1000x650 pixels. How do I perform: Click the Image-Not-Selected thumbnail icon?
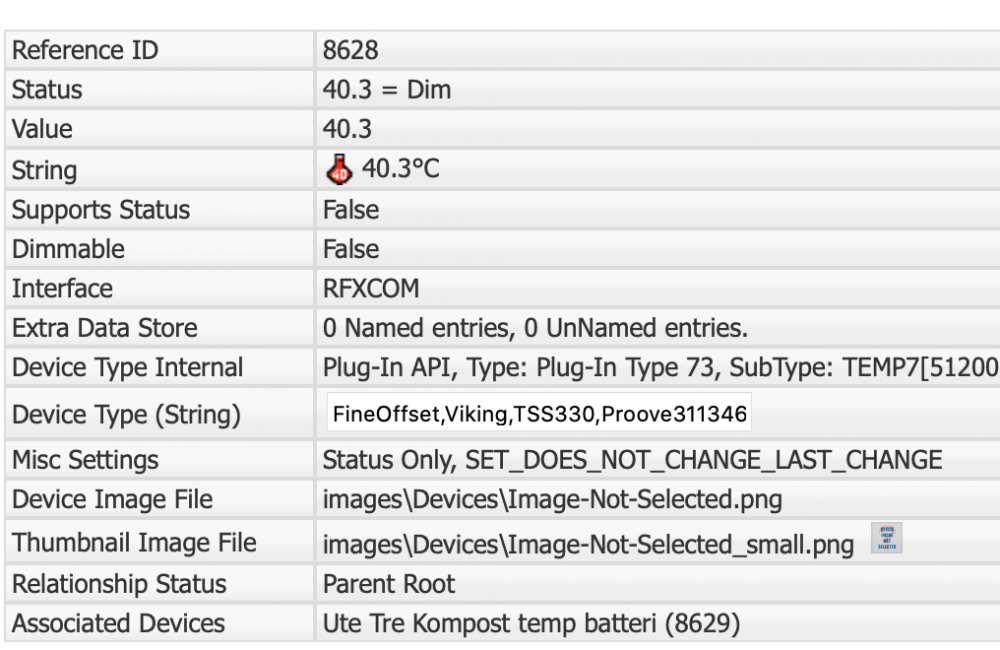tap(887, 539)
